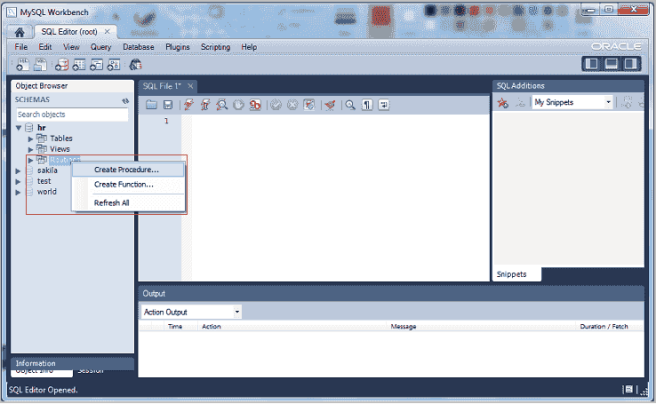Screen dimensions: 656x405
Task: Select the sakila schema label
Action: (x=47, y=171)
